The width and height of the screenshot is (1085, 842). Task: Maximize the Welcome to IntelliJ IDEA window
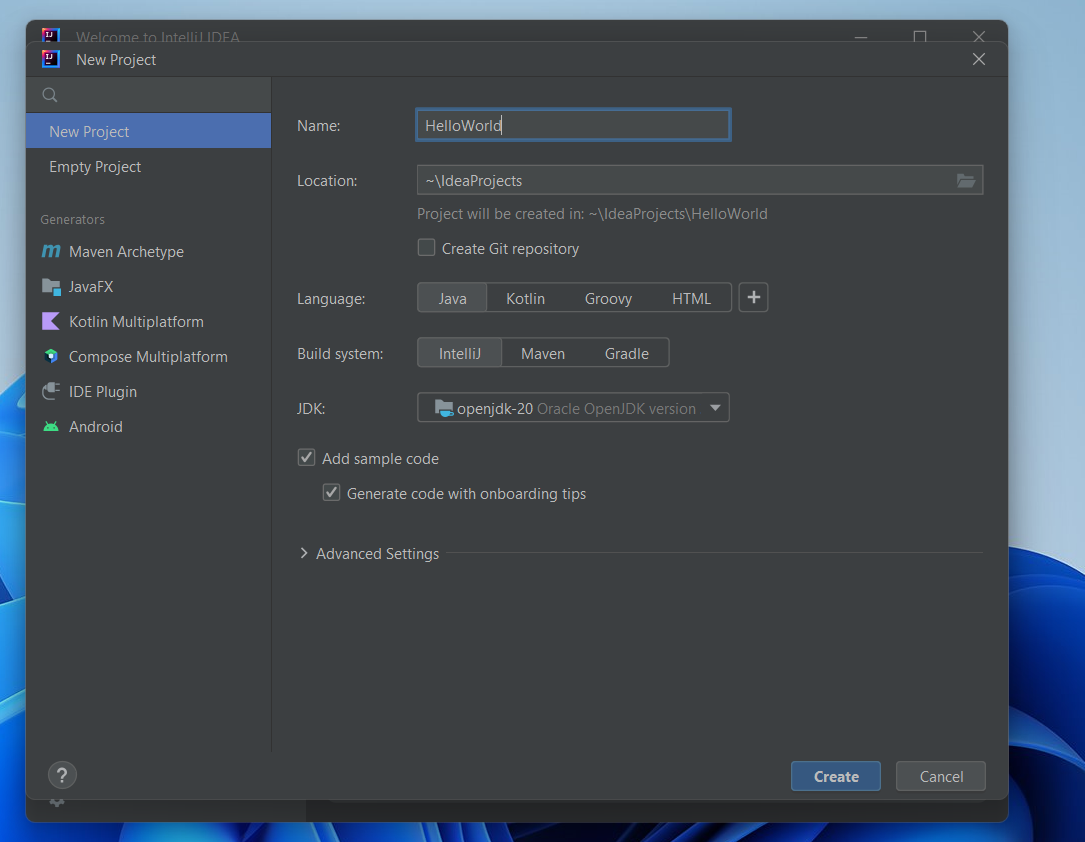(920, 36)
